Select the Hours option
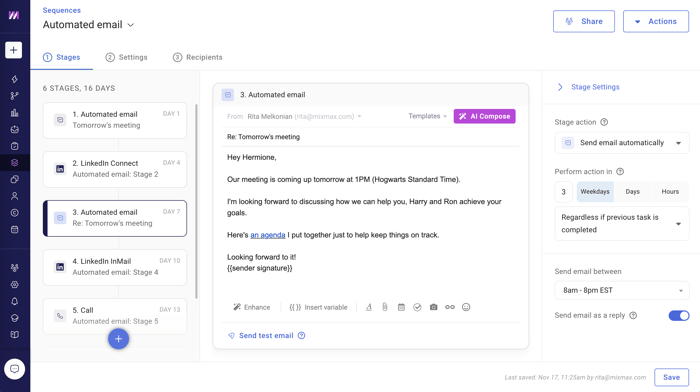Screen dimensions: 700x392 click(x=670, y=192)
